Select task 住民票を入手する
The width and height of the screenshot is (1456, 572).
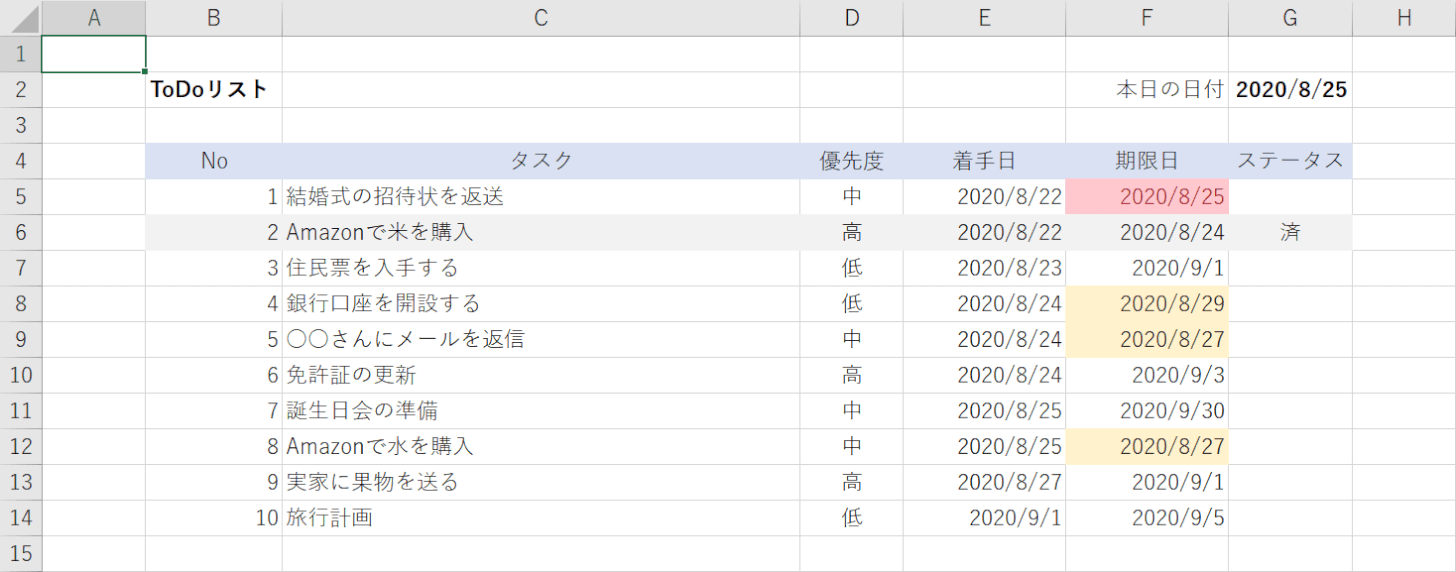[x=541, y=268]
